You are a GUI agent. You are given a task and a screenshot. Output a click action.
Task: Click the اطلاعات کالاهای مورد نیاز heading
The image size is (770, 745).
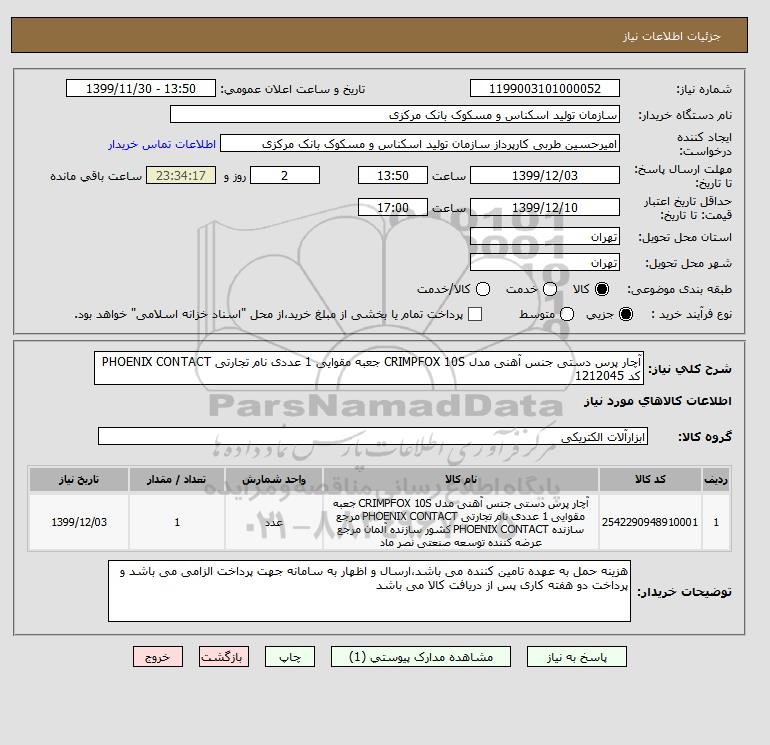(x=658, y=401)
